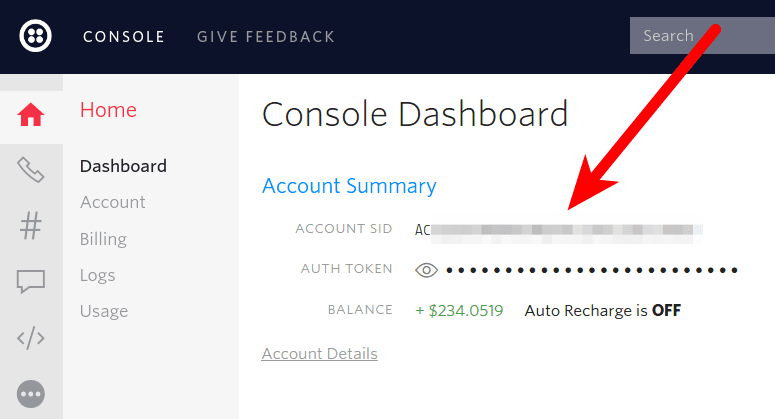Viewport: 775px width, 419px height.
Task: Open the phone handset voice icon
Action: pyautogui.click(x=31, y=170)
